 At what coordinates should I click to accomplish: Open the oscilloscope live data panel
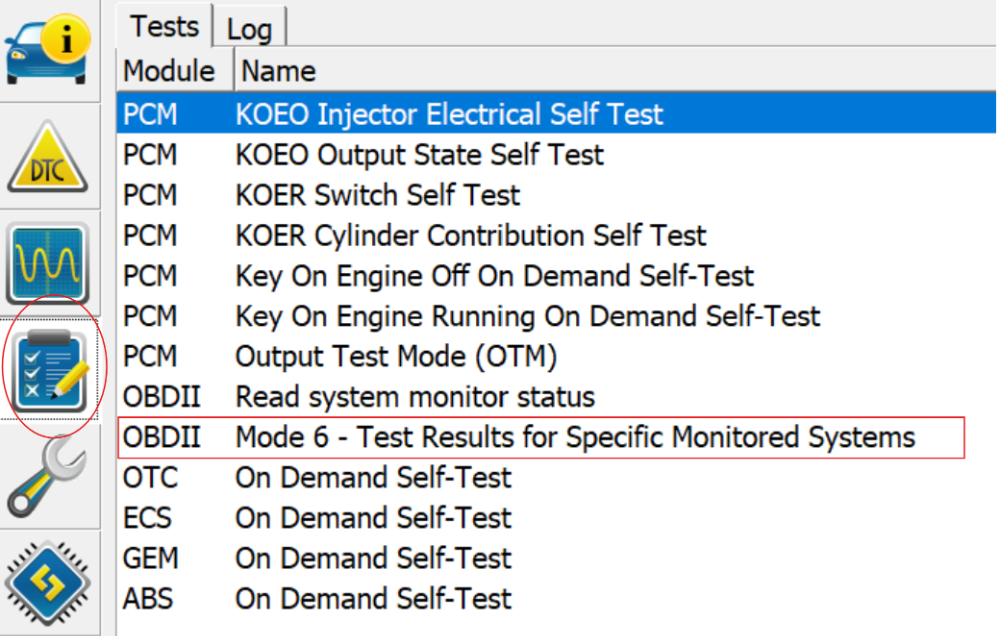[48, 263]
